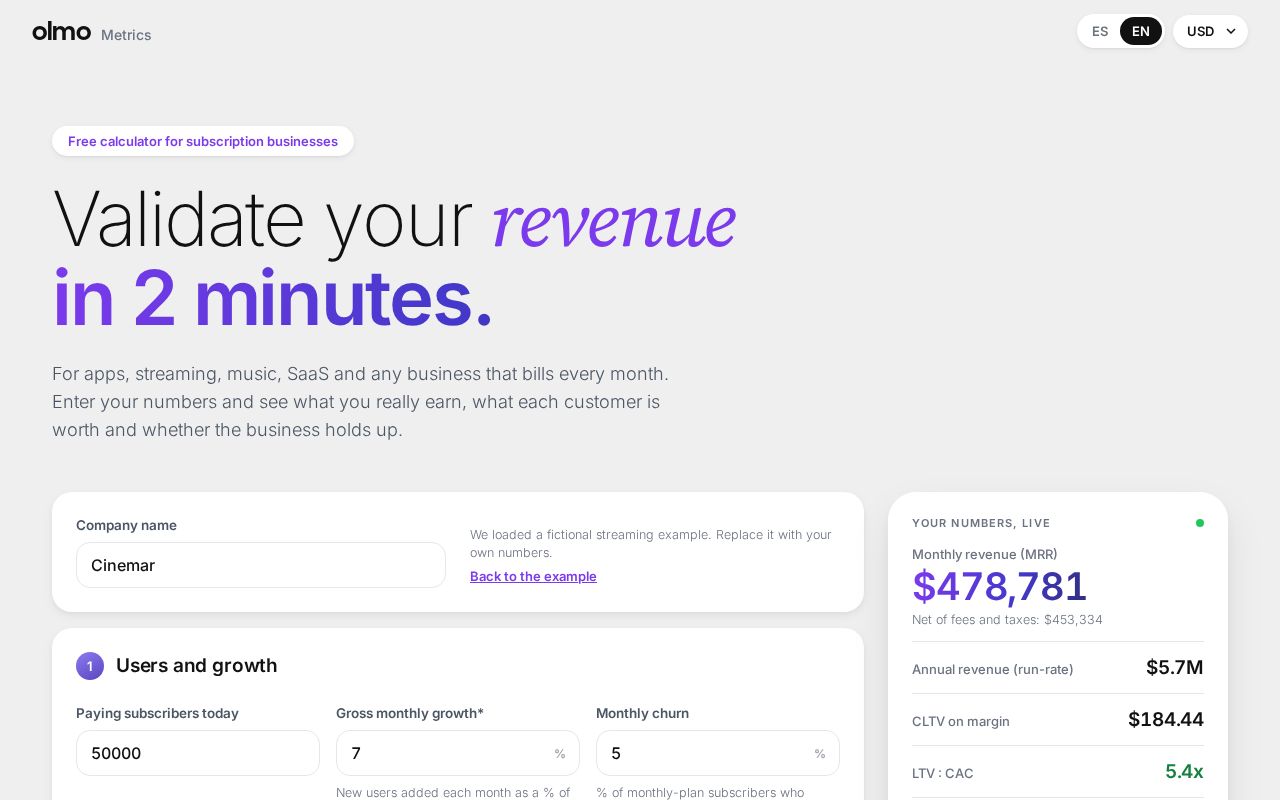This screenshot has height=800, width=1280.
Task: Click the YOUR NUMBERS, LIVE label
Action: (x=981, y=523)
